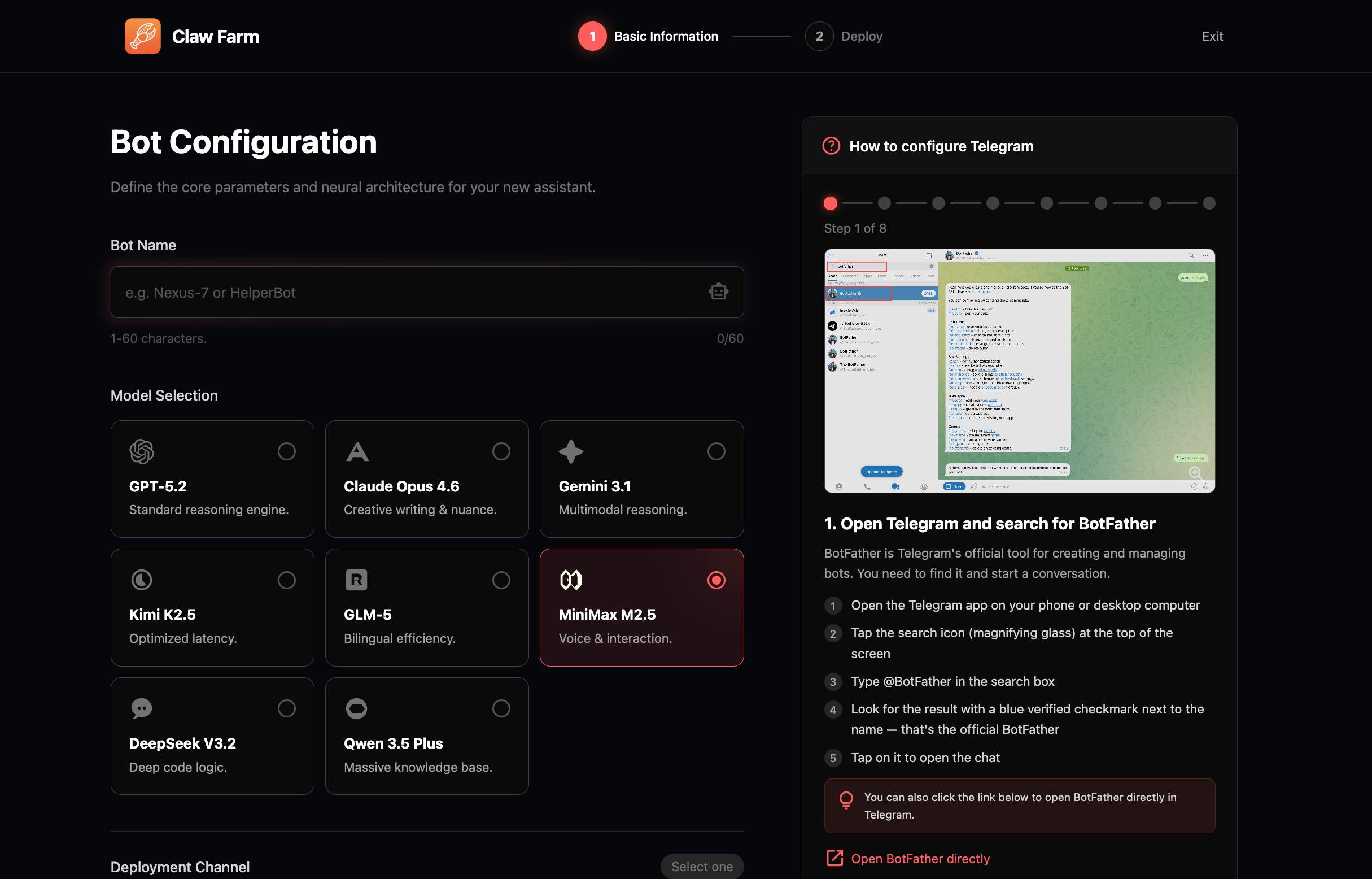Click the help question mark icon
The width and height of the screenshot is (1372, 879).
pyautogui.click(x=831, y=146)
